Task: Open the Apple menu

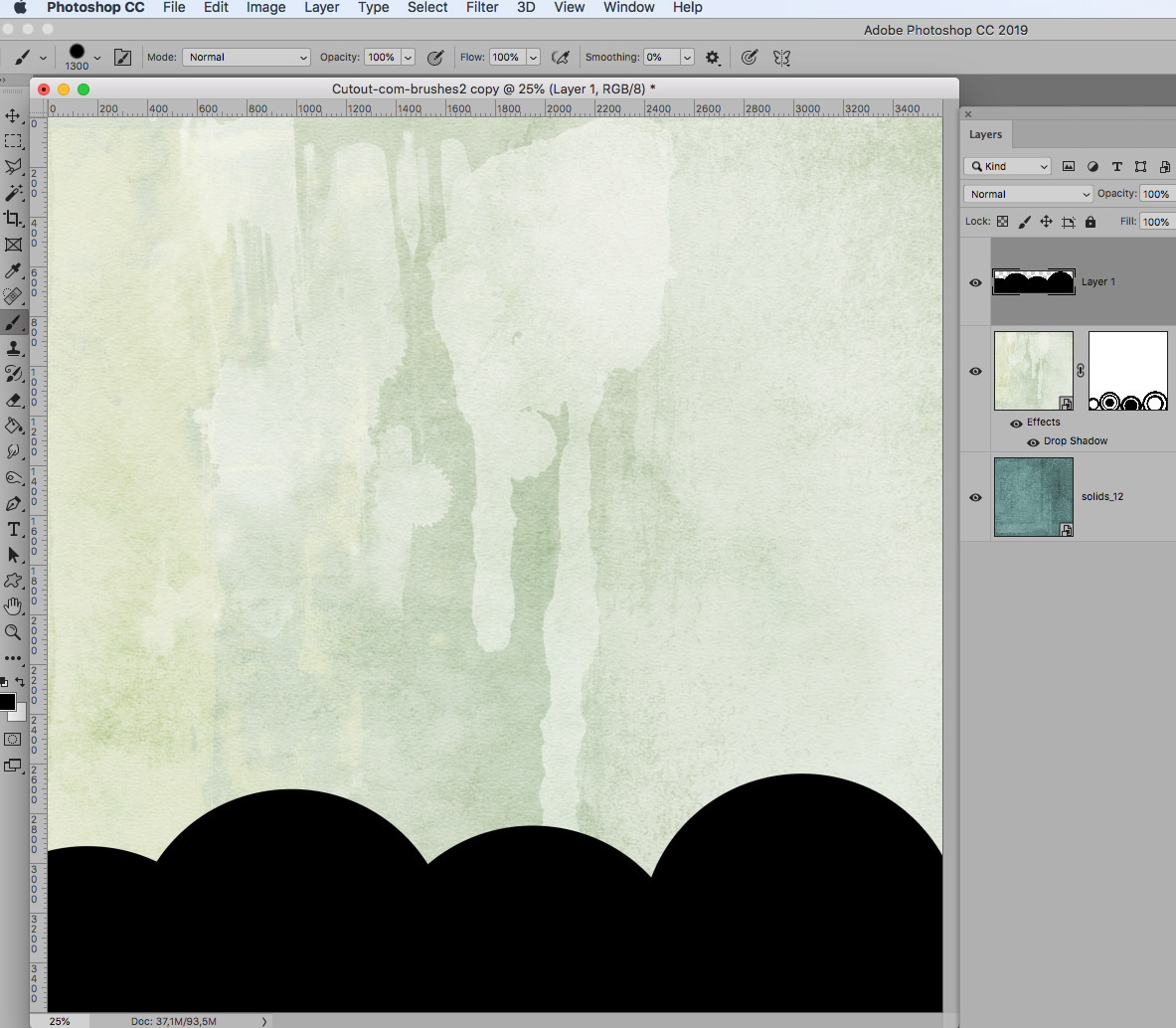Action: tap(20, 8)
